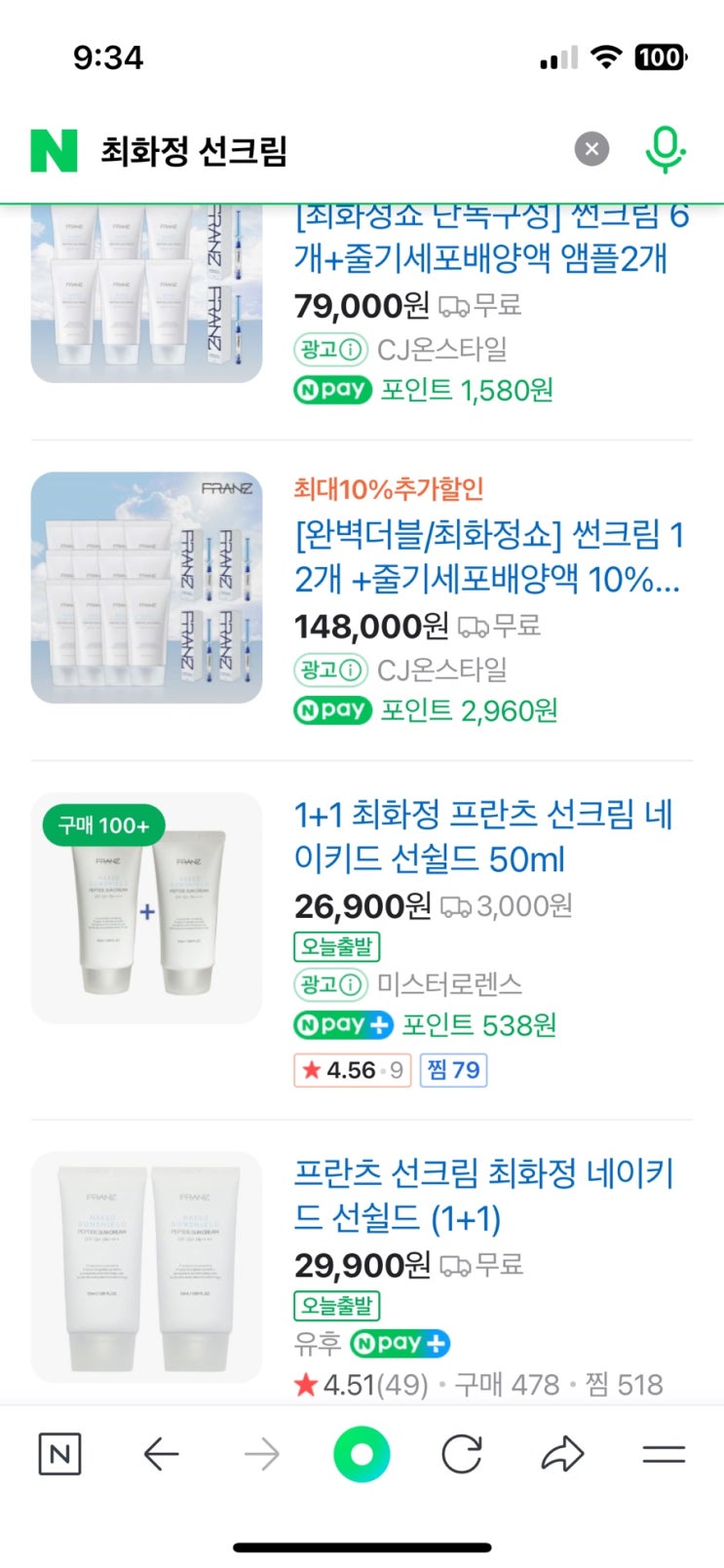Tap the green circle center button
Viewport: 724px width, 1568px height.
362,1455
